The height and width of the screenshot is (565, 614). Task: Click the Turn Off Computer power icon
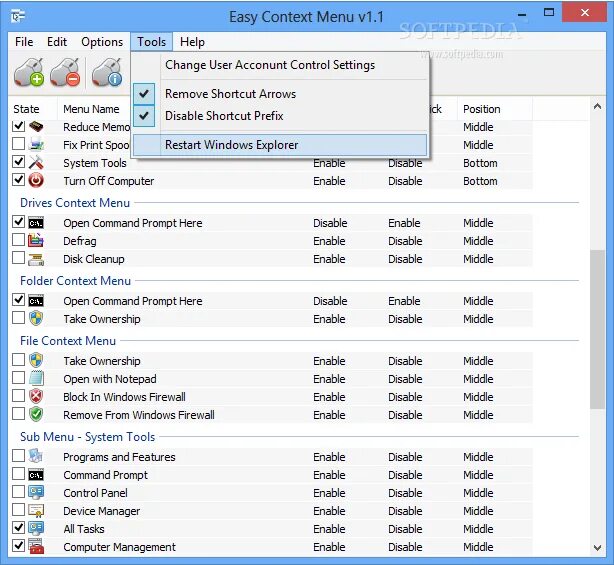click(36, 181)
